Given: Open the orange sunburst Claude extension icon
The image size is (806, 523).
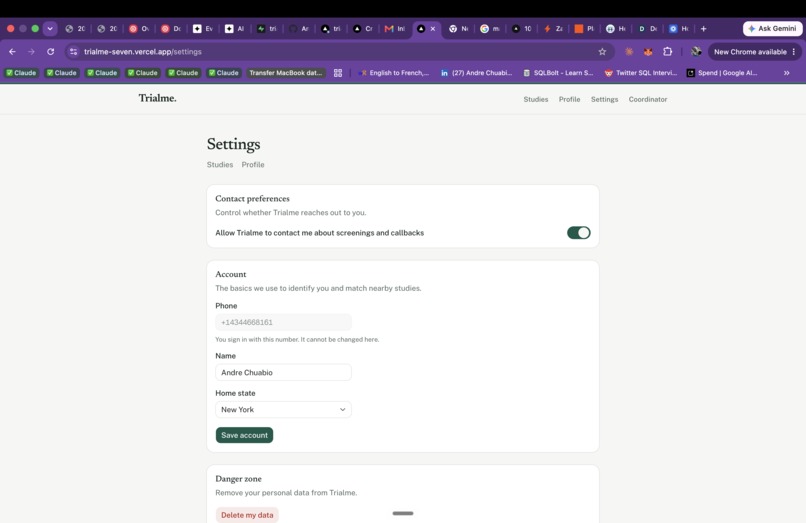Looking at the screenshot, I should pyautogui.click(x=629, y=51).
